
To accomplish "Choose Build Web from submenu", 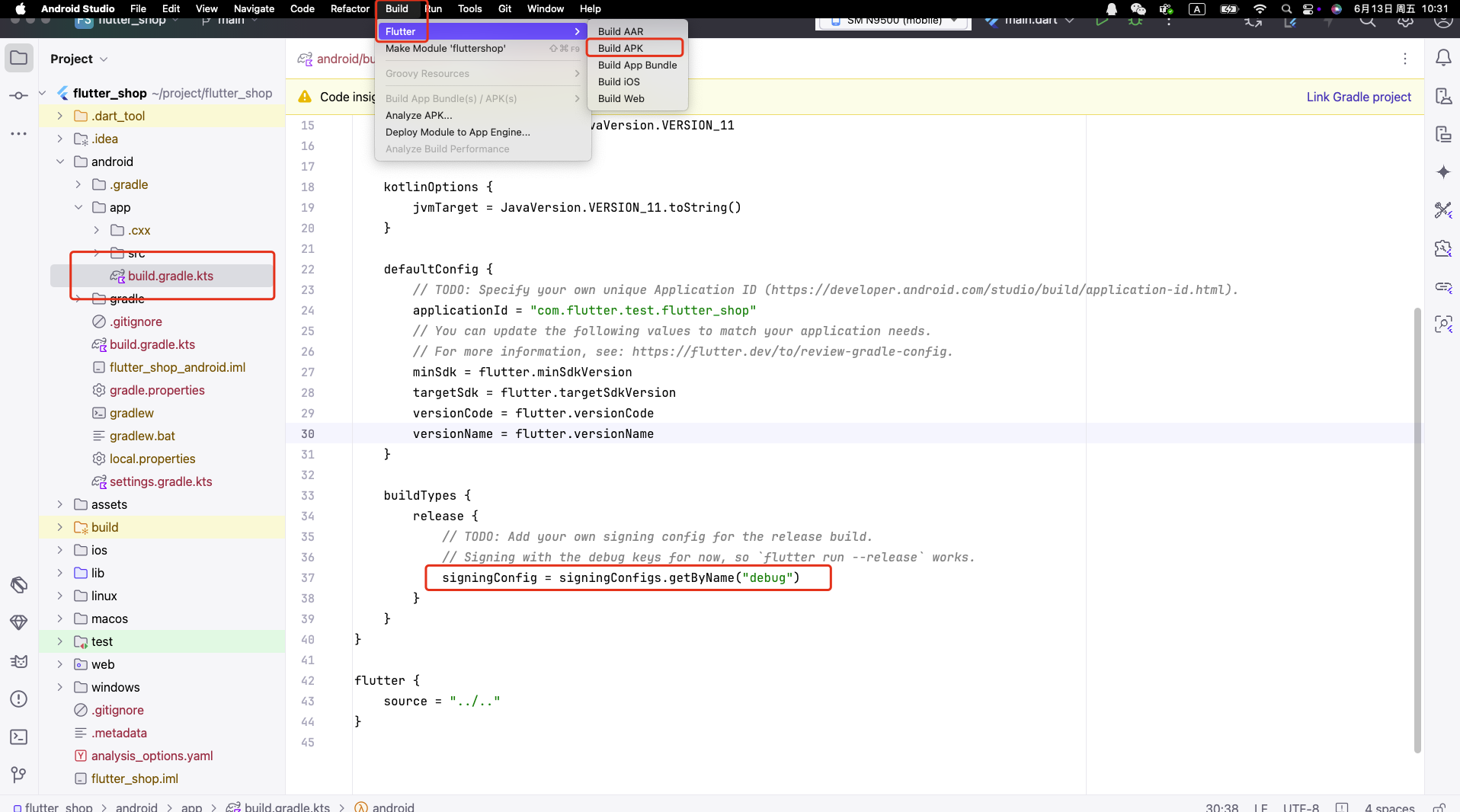I will [637, 98].
